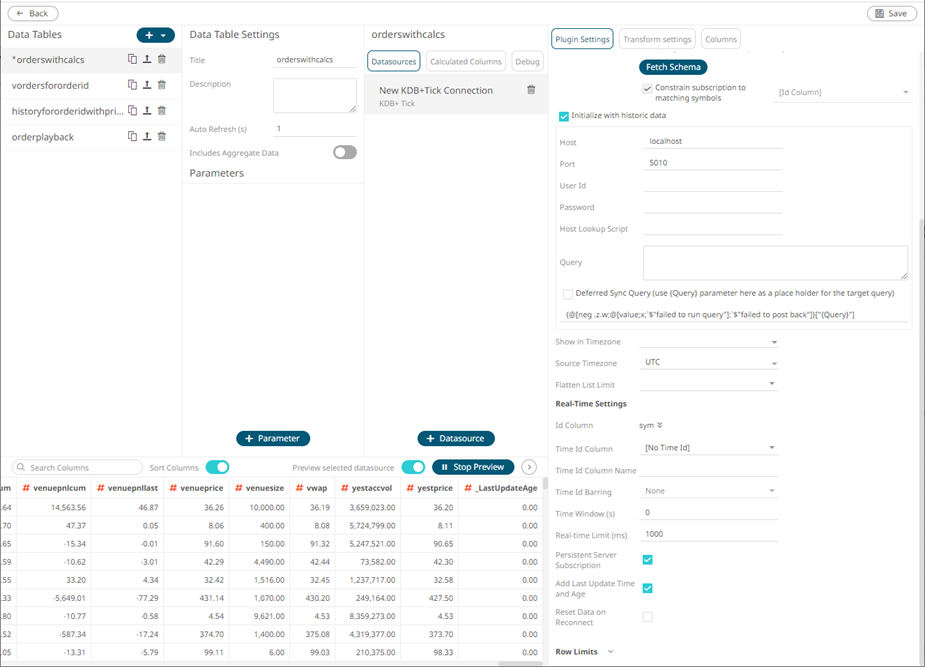Delete the New KDB+Tick Connection datasource
This screenshot has width=925, height=667.
click(x=531, y=90)
